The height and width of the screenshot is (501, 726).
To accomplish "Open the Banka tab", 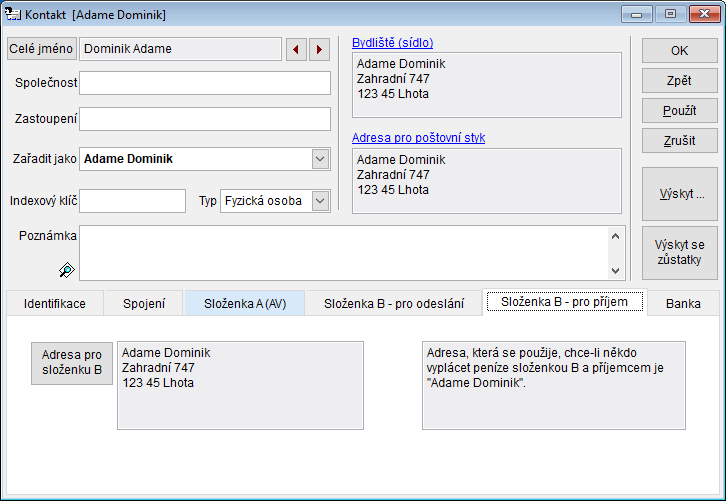I will (x=683, y=304).
